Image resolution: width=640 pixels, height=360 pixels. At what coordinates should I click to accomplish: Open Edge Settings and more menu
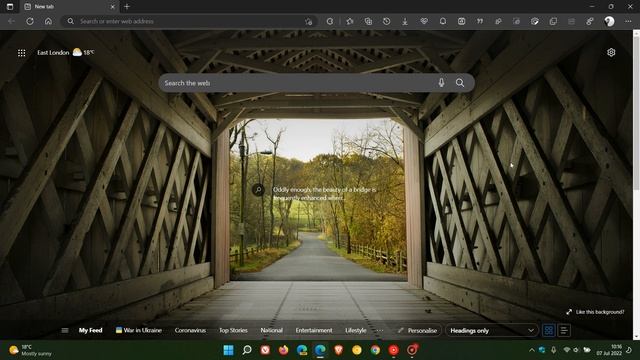click(x=628, y=21)
